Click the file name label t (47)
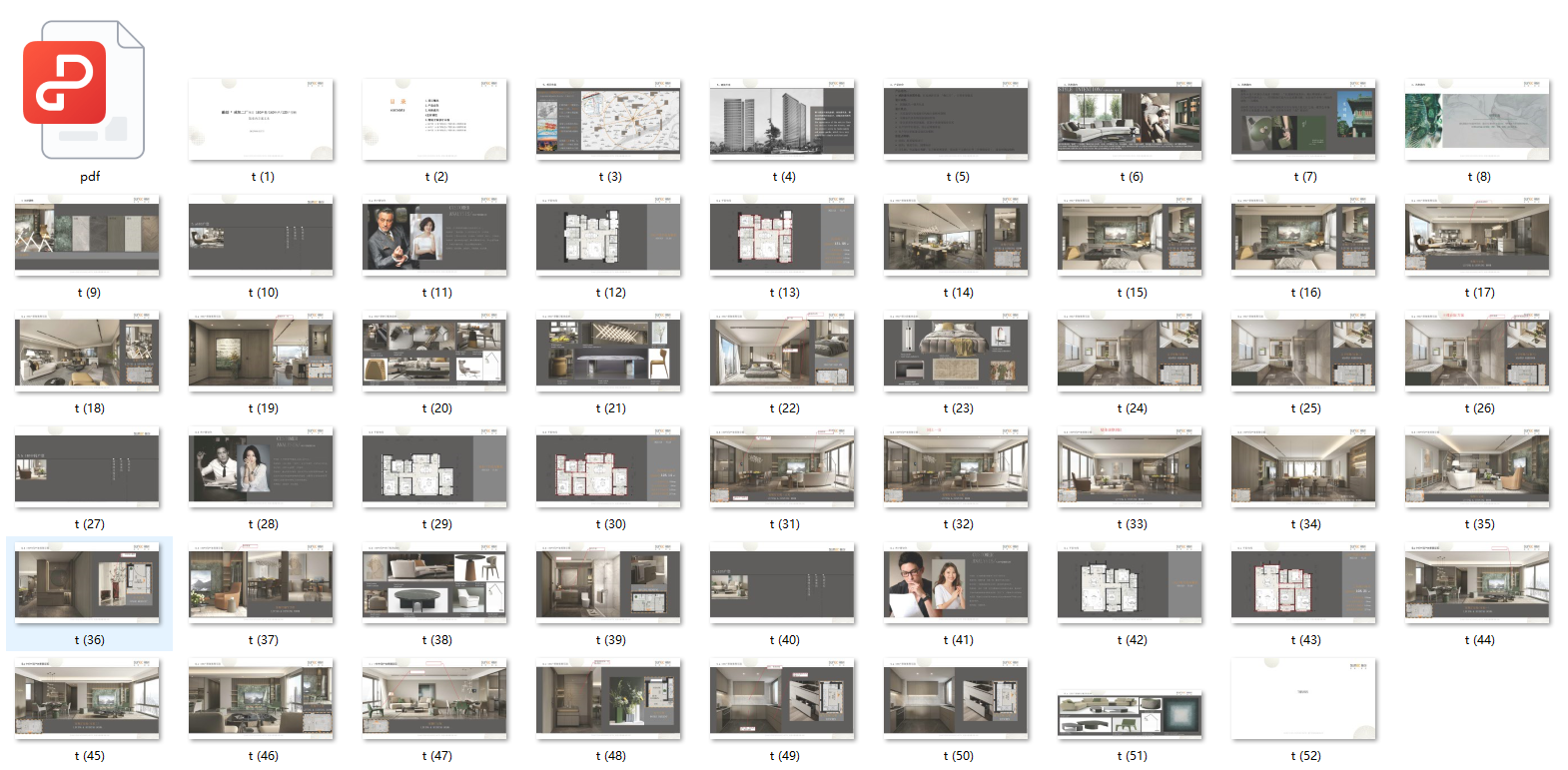The width and height of the screenshot is (1568, 770). [436, 756]
